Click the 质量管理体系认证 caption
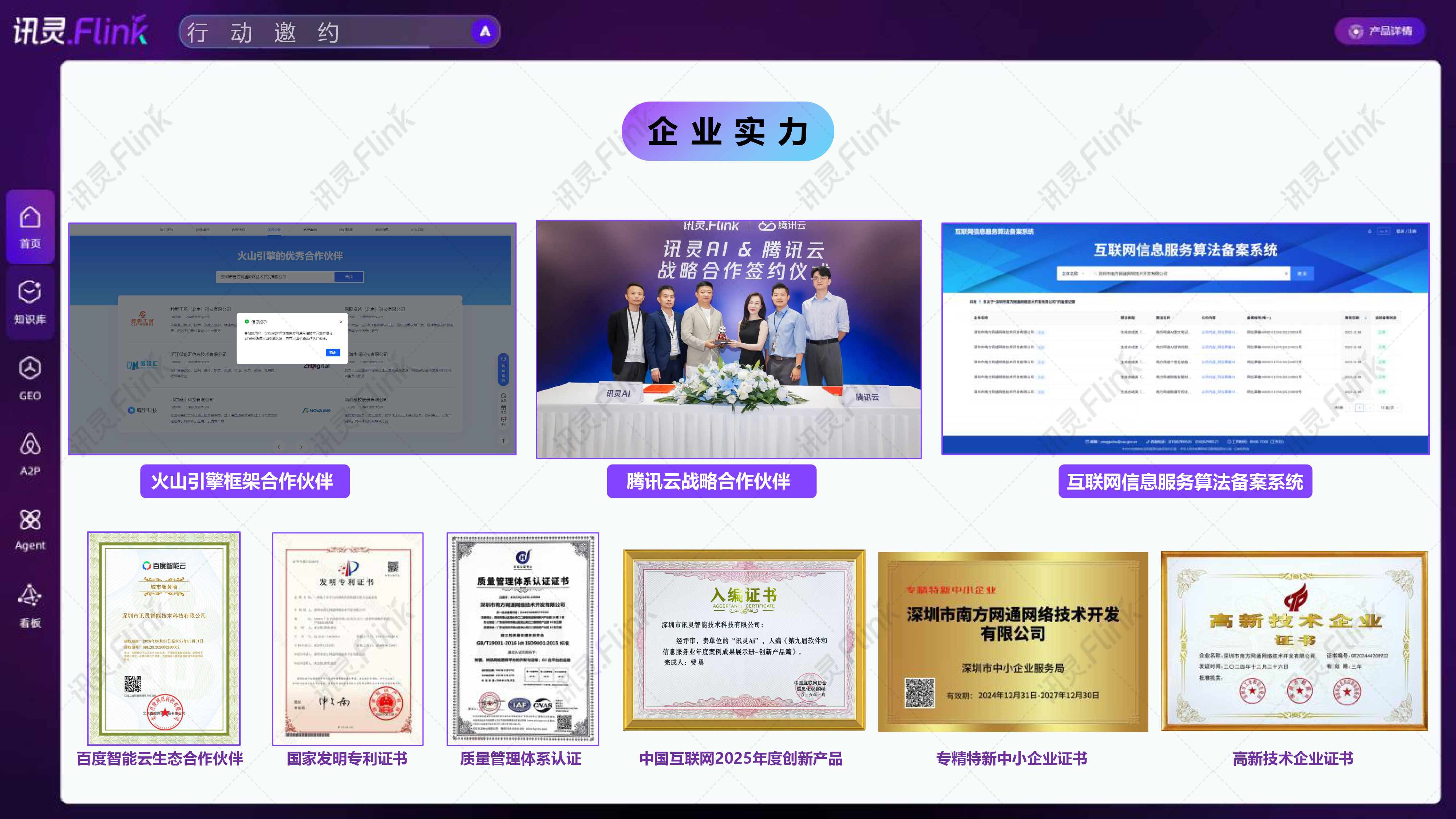1456x819 pixels. click(x=521, y=759)
